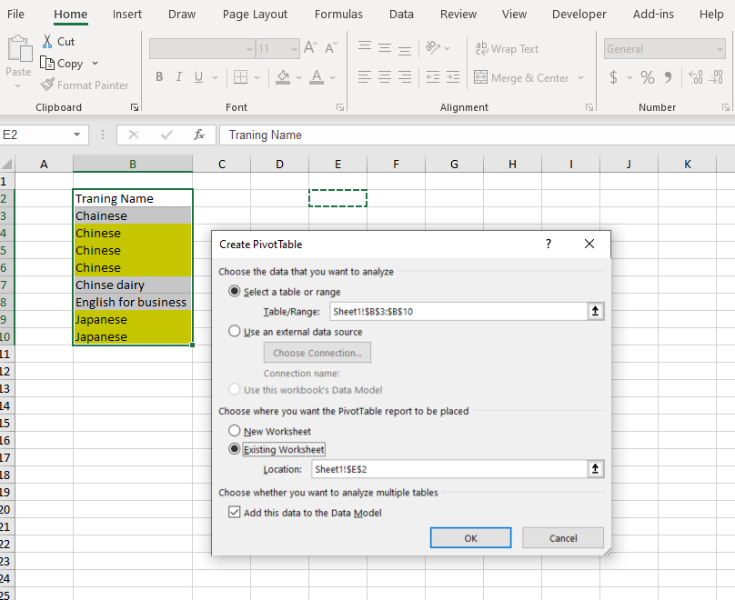Click the dialog Help question mark
Screen dimensions: 735x600
tap(548, 244)
